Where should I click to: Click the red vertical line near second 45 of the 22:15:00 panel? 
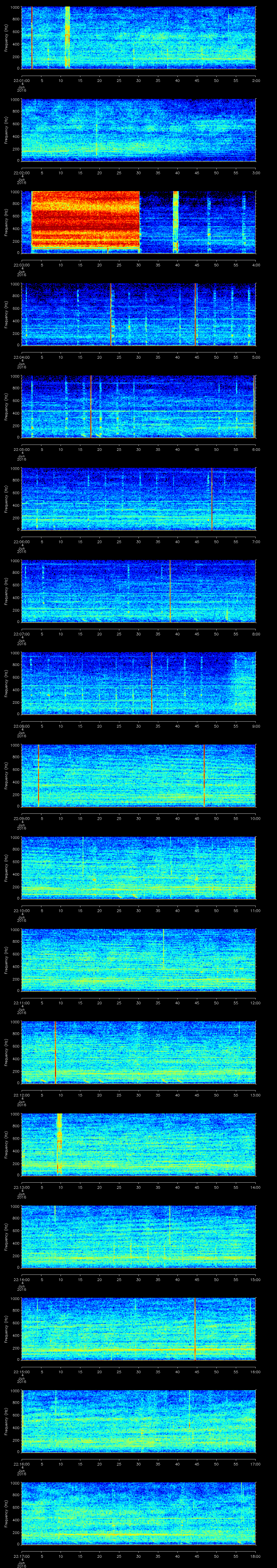(x=195, y=1329)
